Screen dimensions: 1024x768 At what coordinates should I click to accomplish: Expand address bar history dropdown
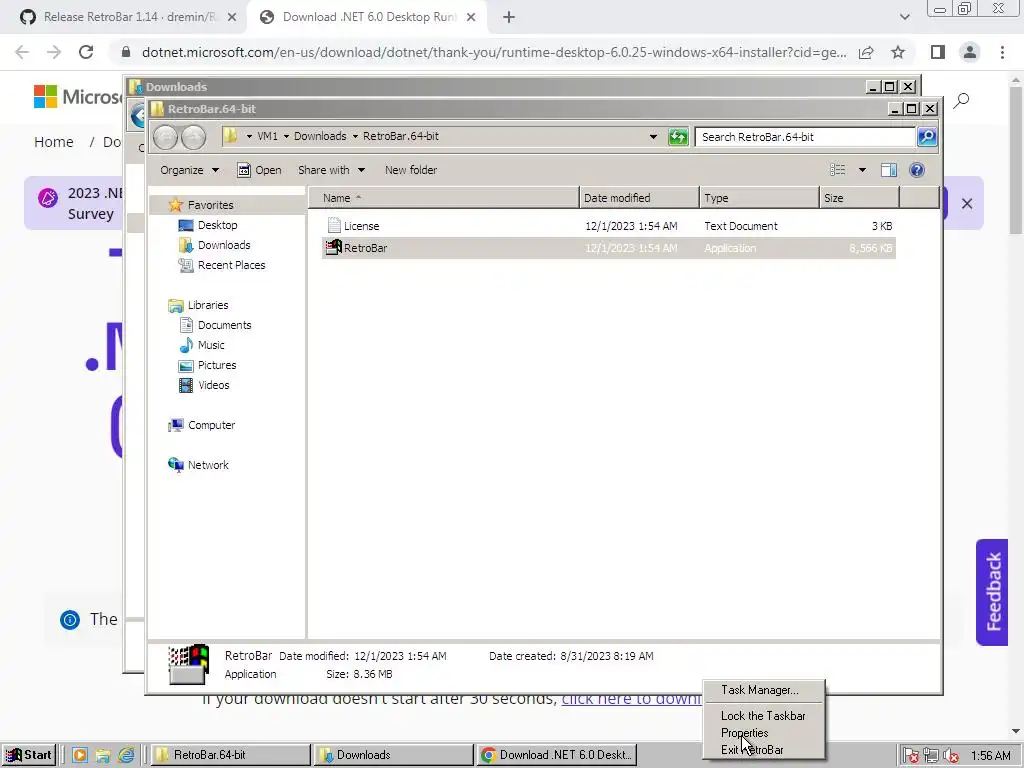point(653,137)
